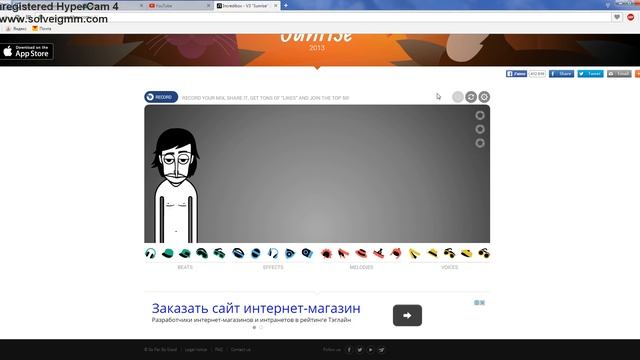Pick the blue Effects headphones icon
This screenshot has width=640, height=360.
click(273, 253)
